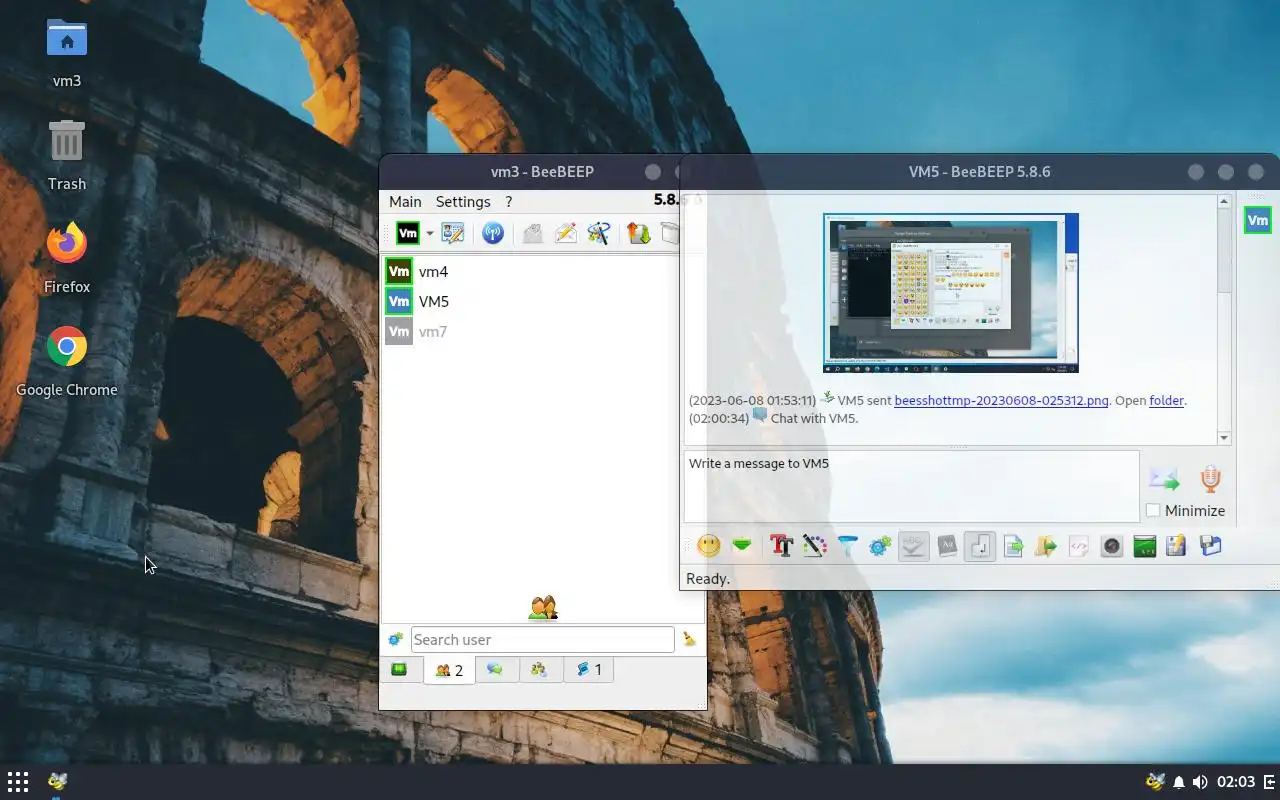
Task: Open notifications bell in system tray
Action: coord(1179,782)
